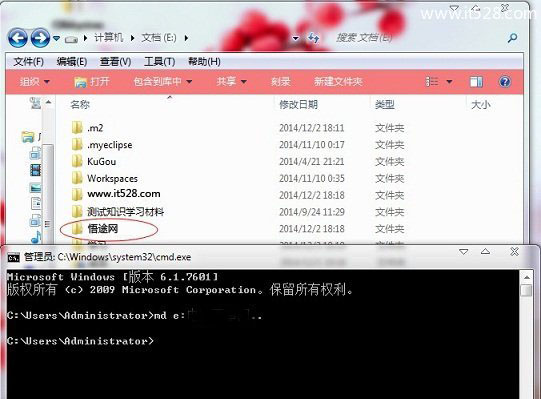Viewport: 541px width, 399px height.
Task: Open the 共享 dropdown
Action: [232, 81]
